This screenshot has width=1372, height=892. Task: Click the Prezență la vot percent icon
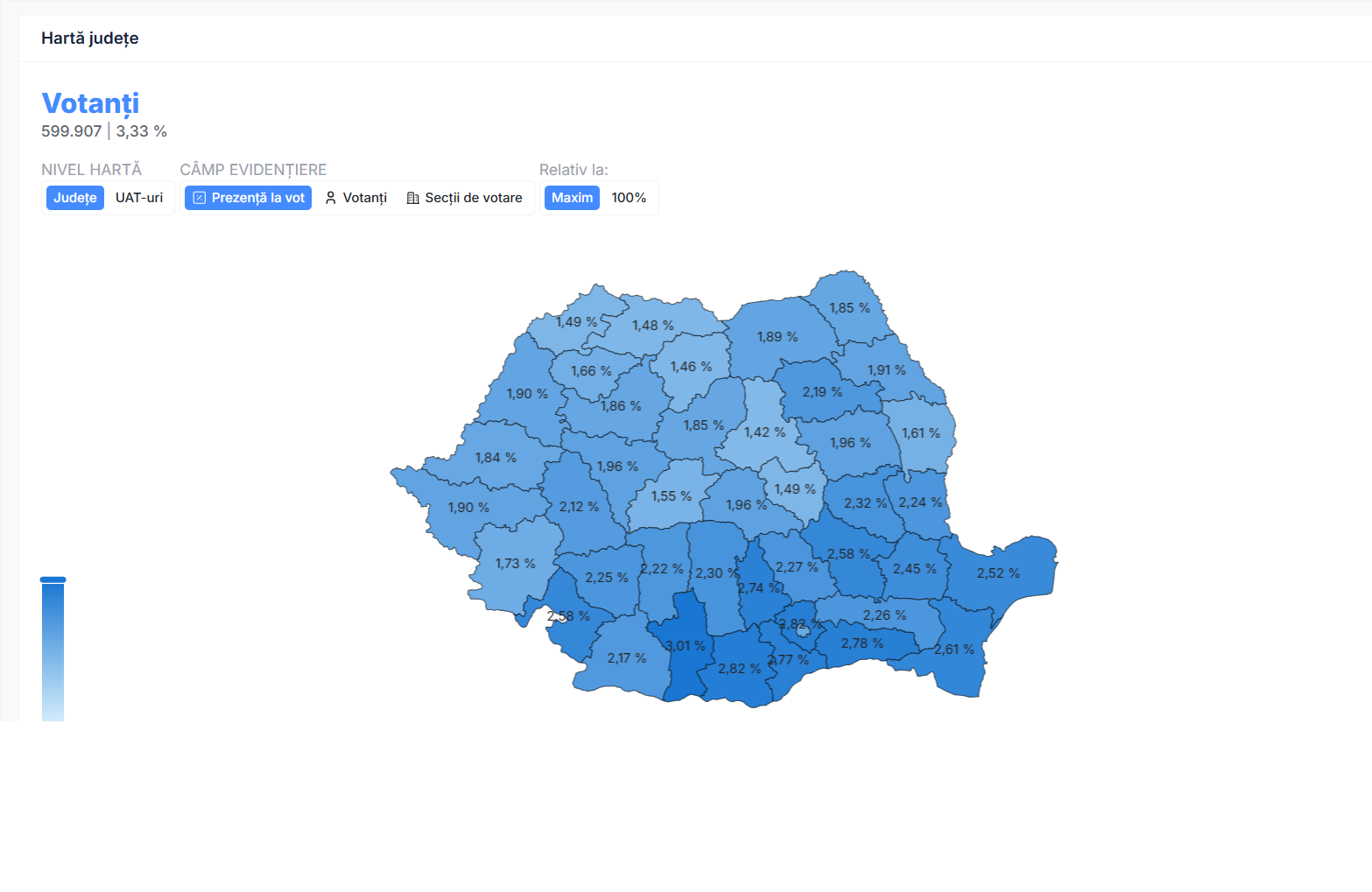[200, 198]
